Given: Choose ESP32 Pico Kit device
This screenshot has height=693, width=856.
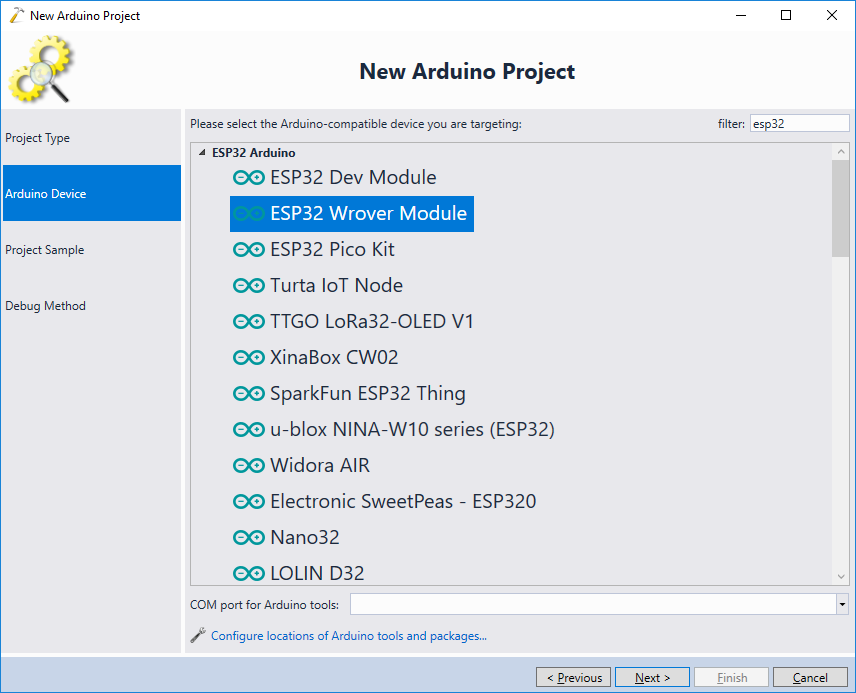Looking at the screenshot, I should (x=332, y=250).
